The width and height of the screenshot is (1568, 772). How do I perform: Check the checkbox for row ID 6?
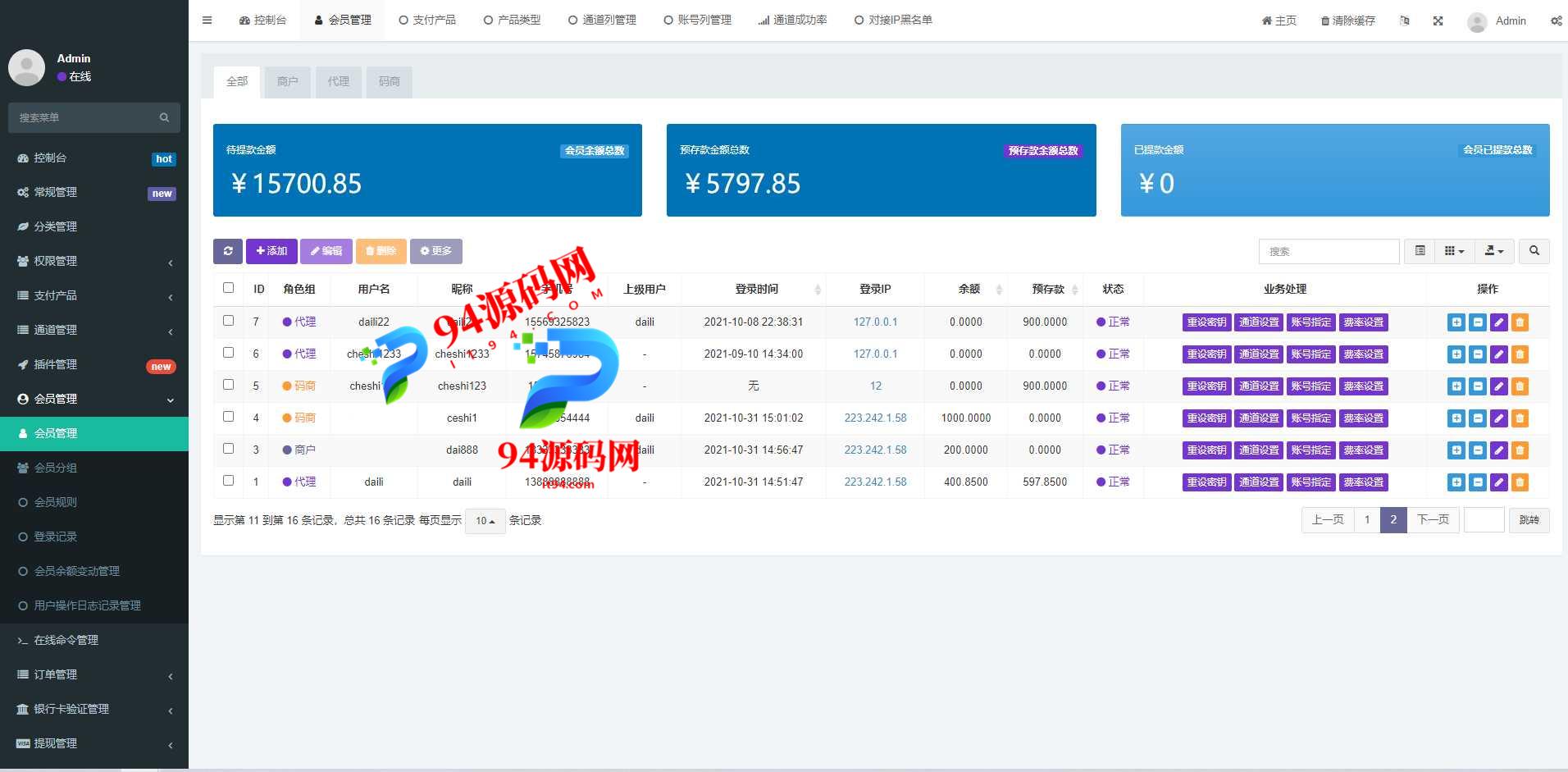228,353
